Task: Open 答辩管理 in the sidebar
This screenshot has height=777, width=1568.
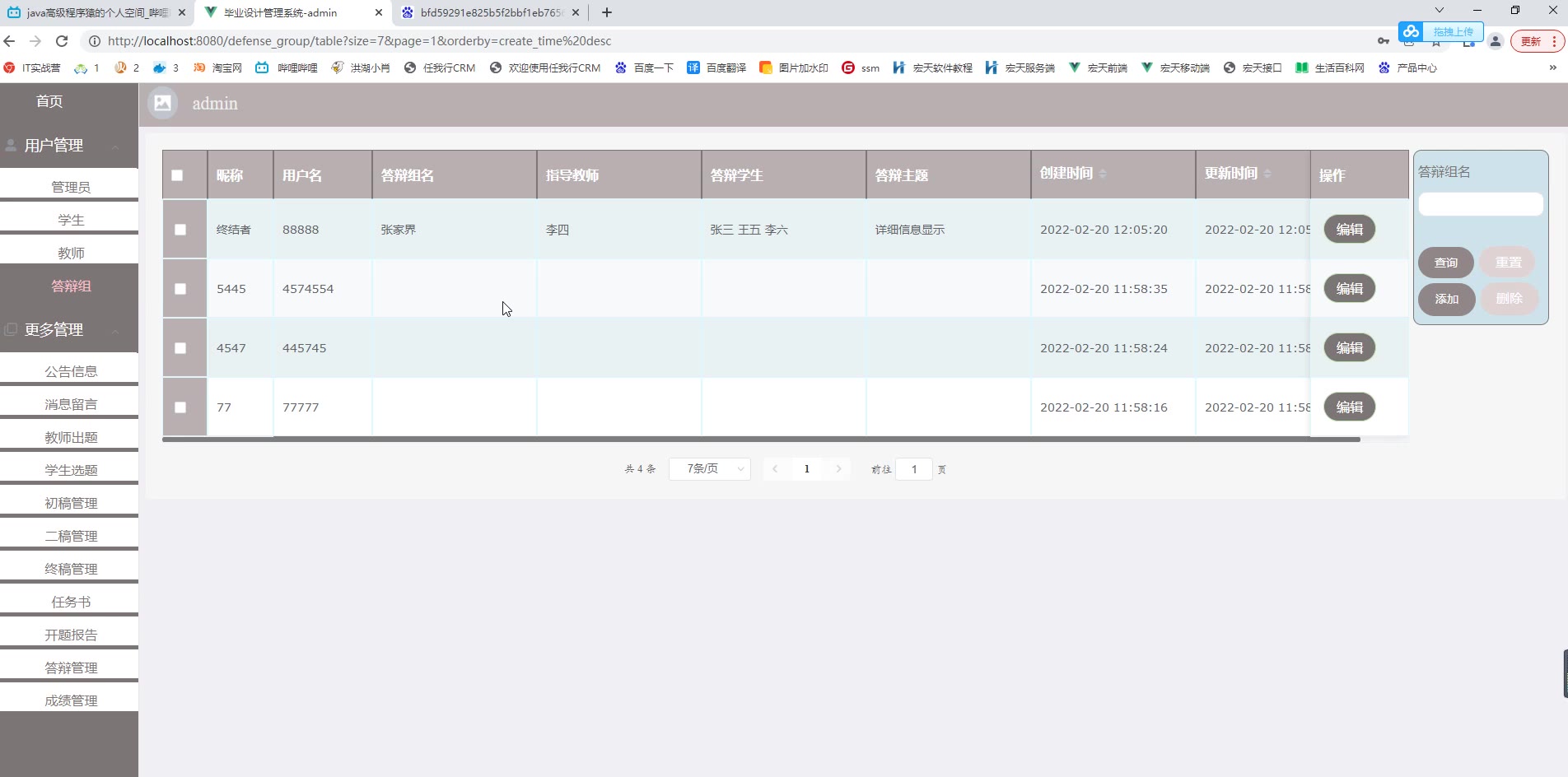Action: click(71, 668)
